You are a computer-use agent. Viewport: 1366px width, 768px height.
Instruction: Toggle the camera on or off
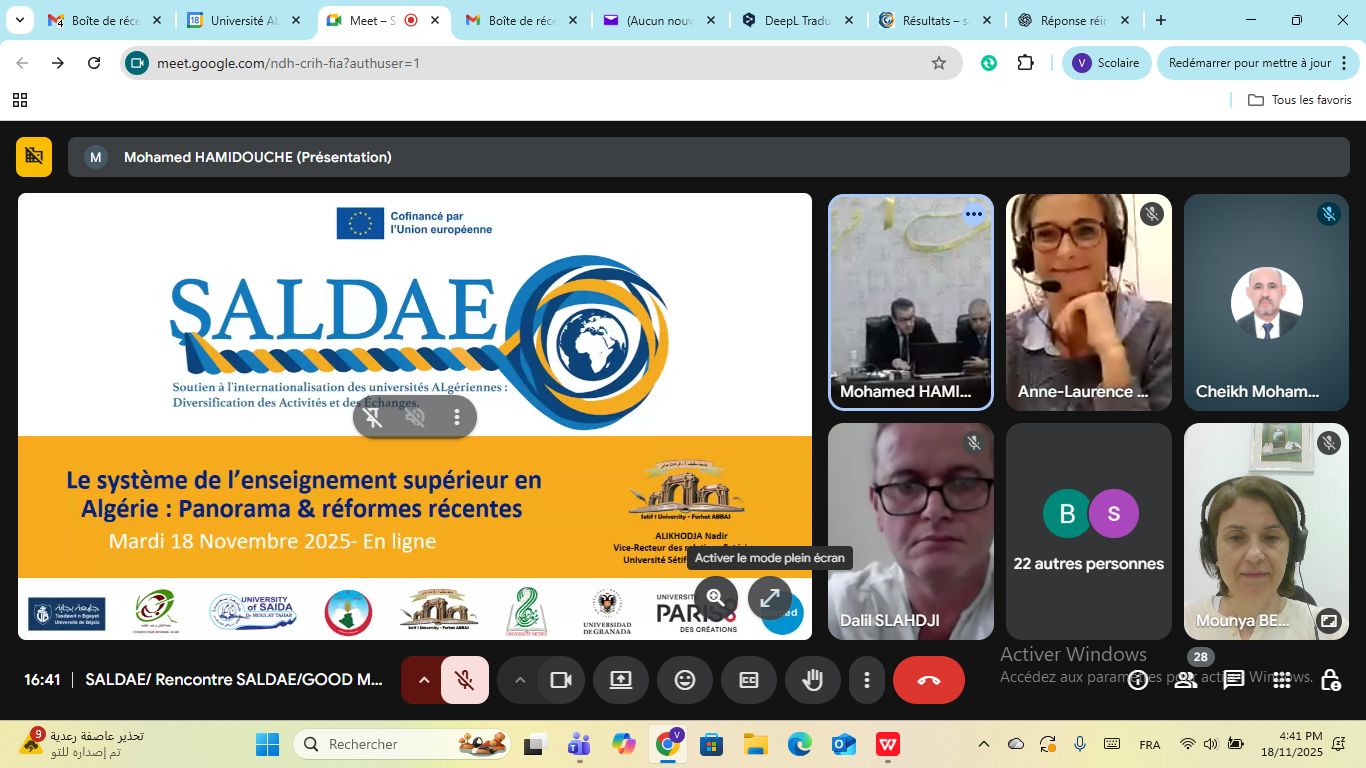561,680
